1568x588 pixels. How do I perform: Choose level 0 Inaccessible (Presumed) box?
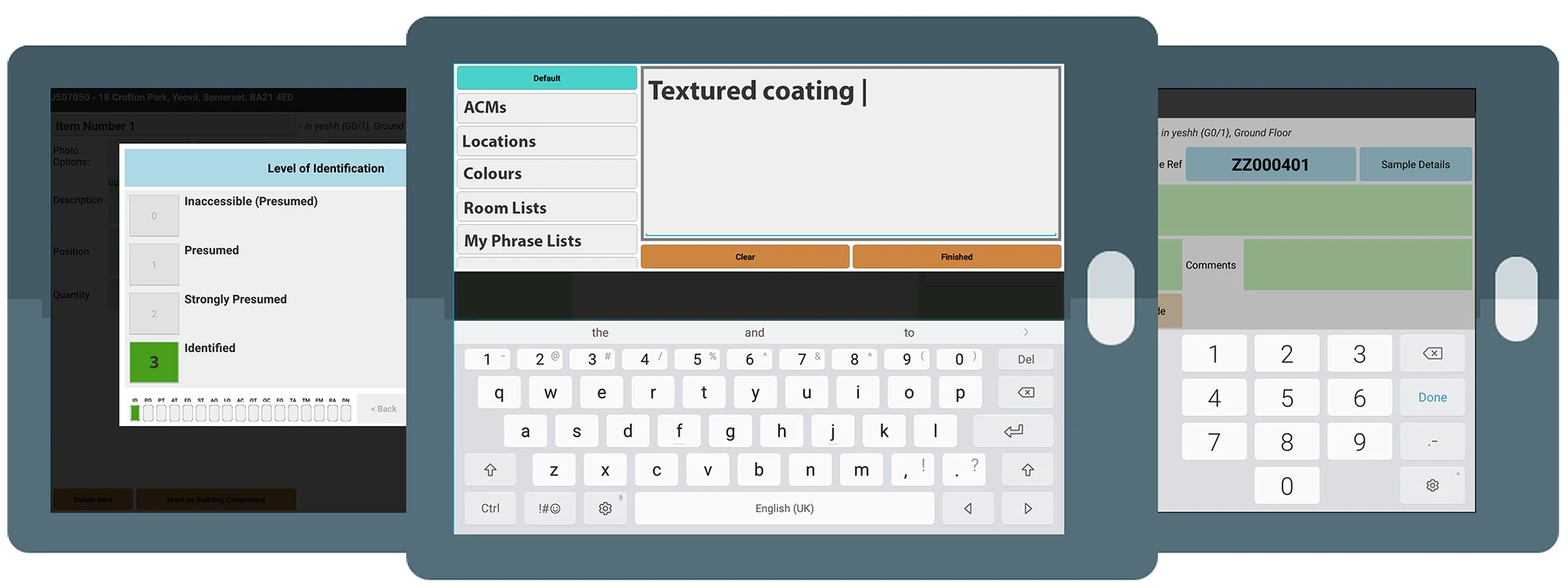154,215
